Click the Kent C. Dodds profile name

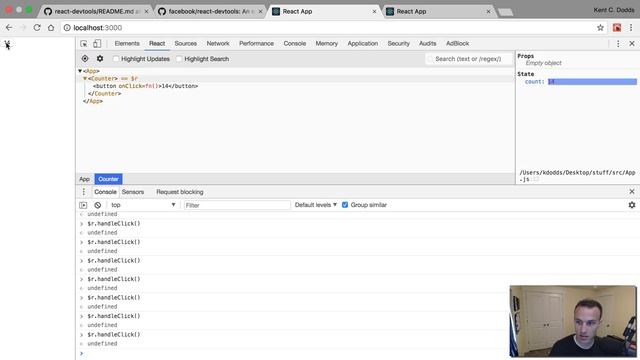coord(613,10)
